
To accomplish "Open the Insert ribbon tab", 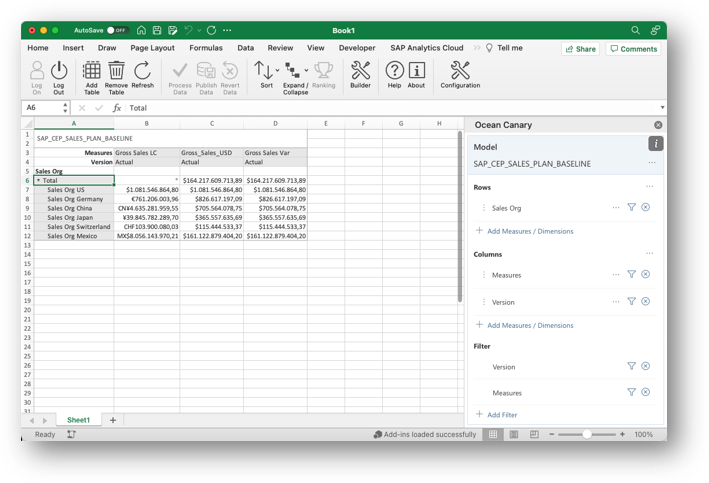I will point(73,47).
